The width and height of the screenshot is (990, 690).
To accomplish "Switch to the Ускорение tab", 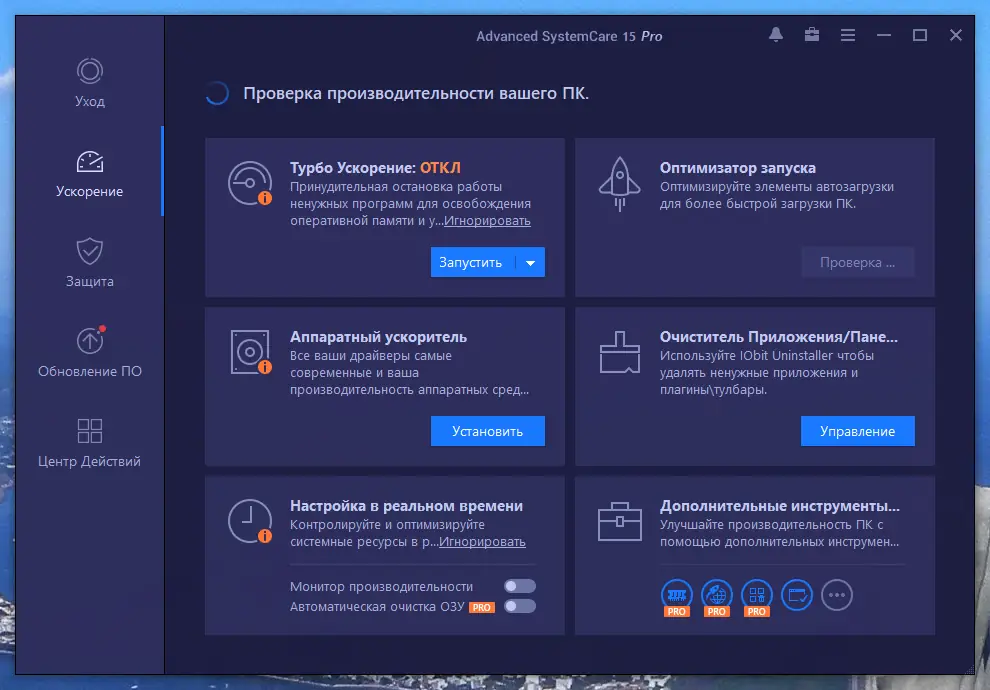I will pyautogui.click(x=89, y=172).
